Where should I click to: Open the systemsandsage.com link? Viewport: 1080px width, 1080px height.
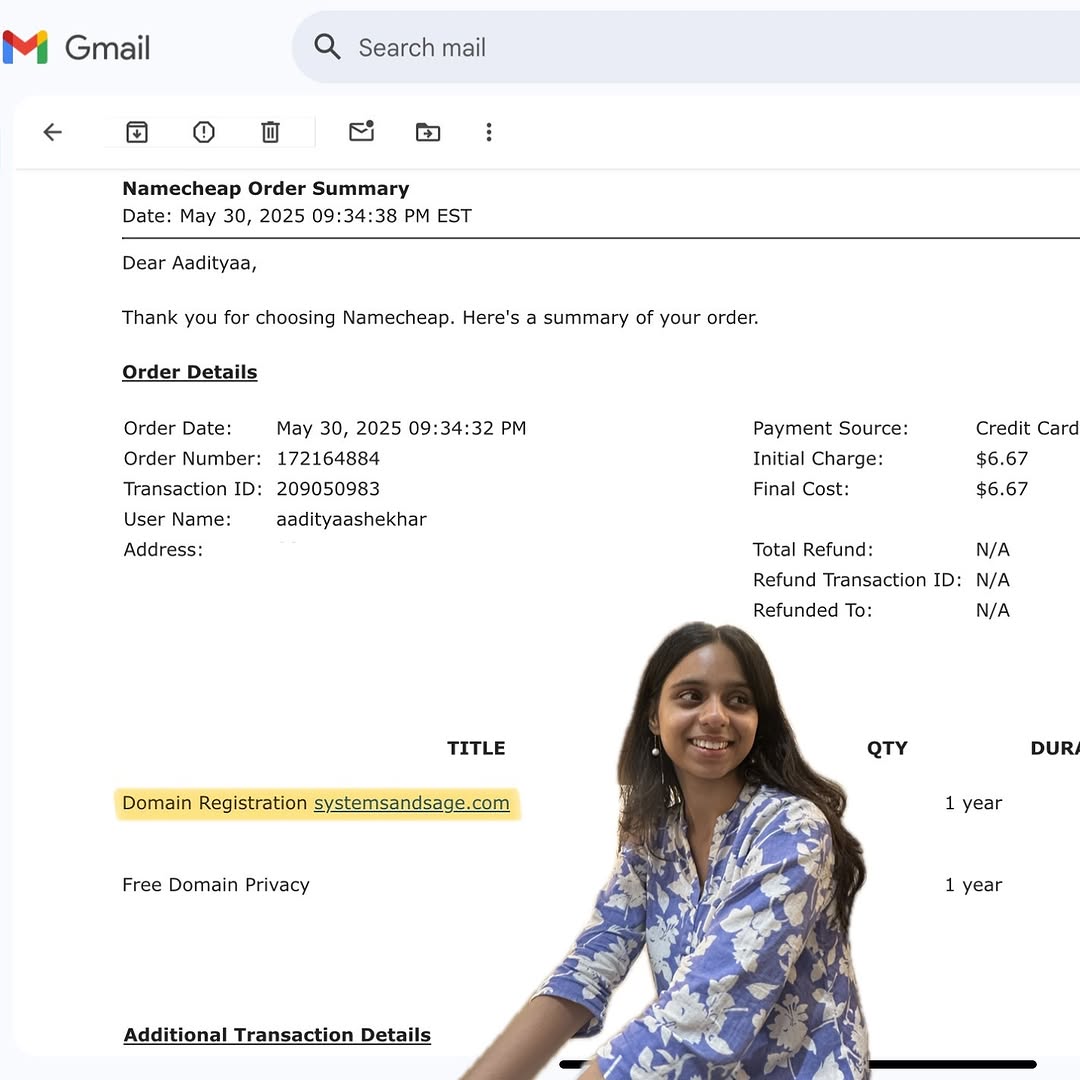(412, 802)
